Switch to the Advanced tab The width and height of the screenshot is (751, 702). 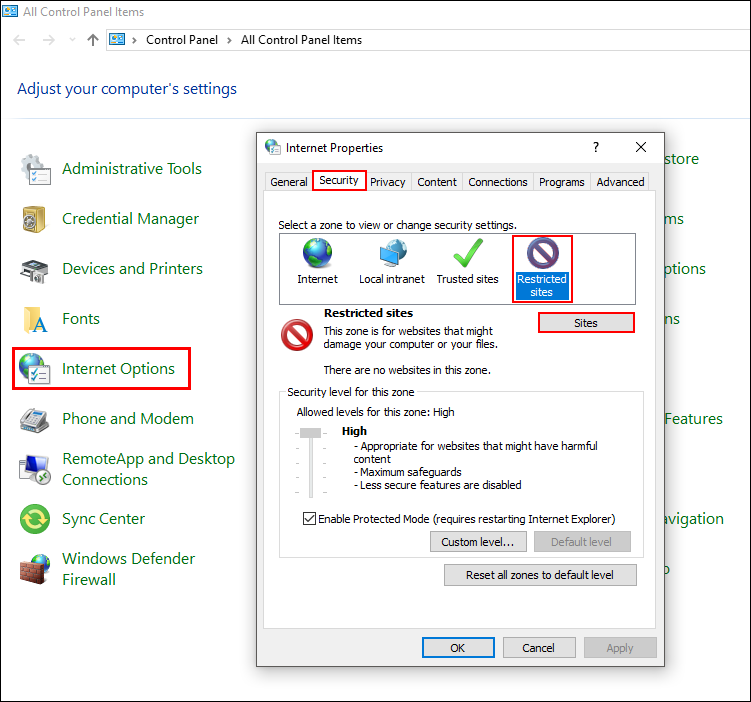pyautogui.click(x=620, y=182)
